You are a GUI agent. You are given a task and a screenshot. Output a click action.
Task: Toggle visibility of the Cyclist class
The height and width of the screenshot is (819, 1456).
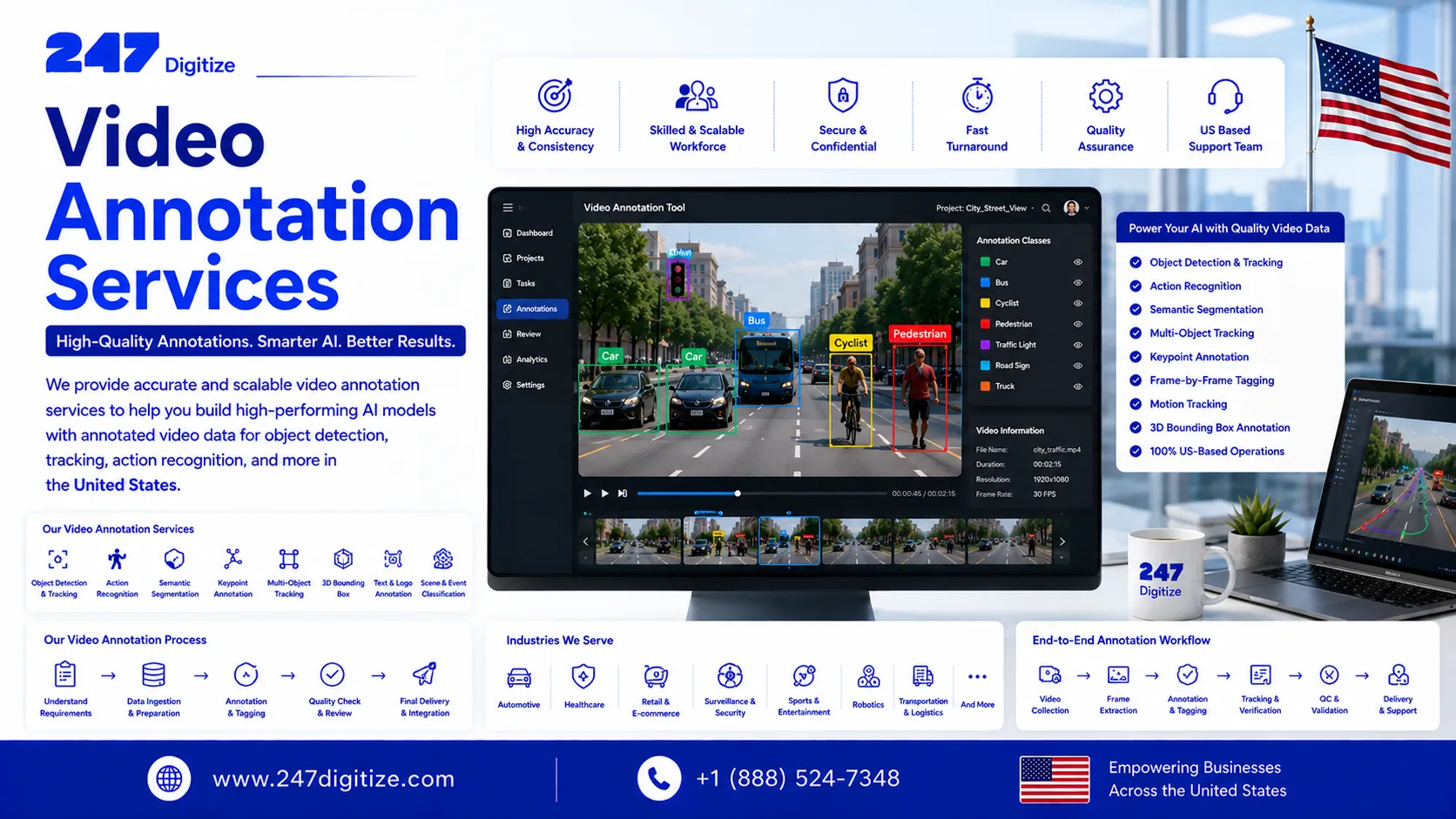[1078, 304]
